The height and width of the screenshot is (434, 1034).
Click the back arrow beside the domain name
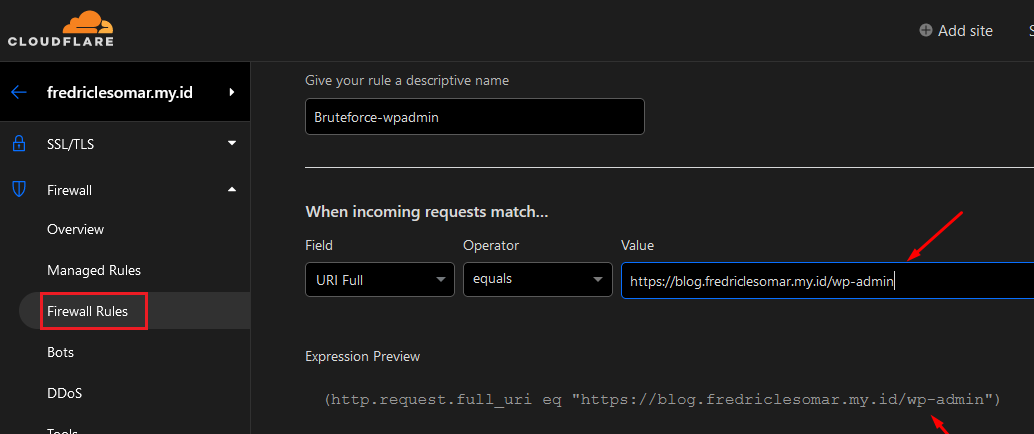pyautogui.click(x=19, y=93)
